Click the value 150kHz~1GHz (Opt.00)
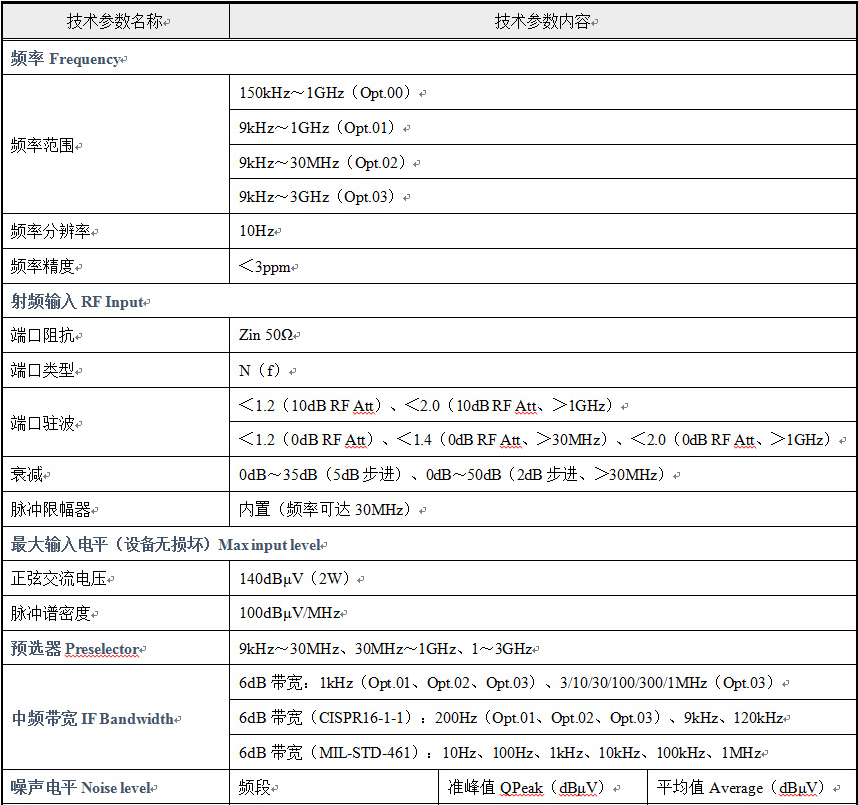Screen dimensions: 858x805 click(328, 93)
